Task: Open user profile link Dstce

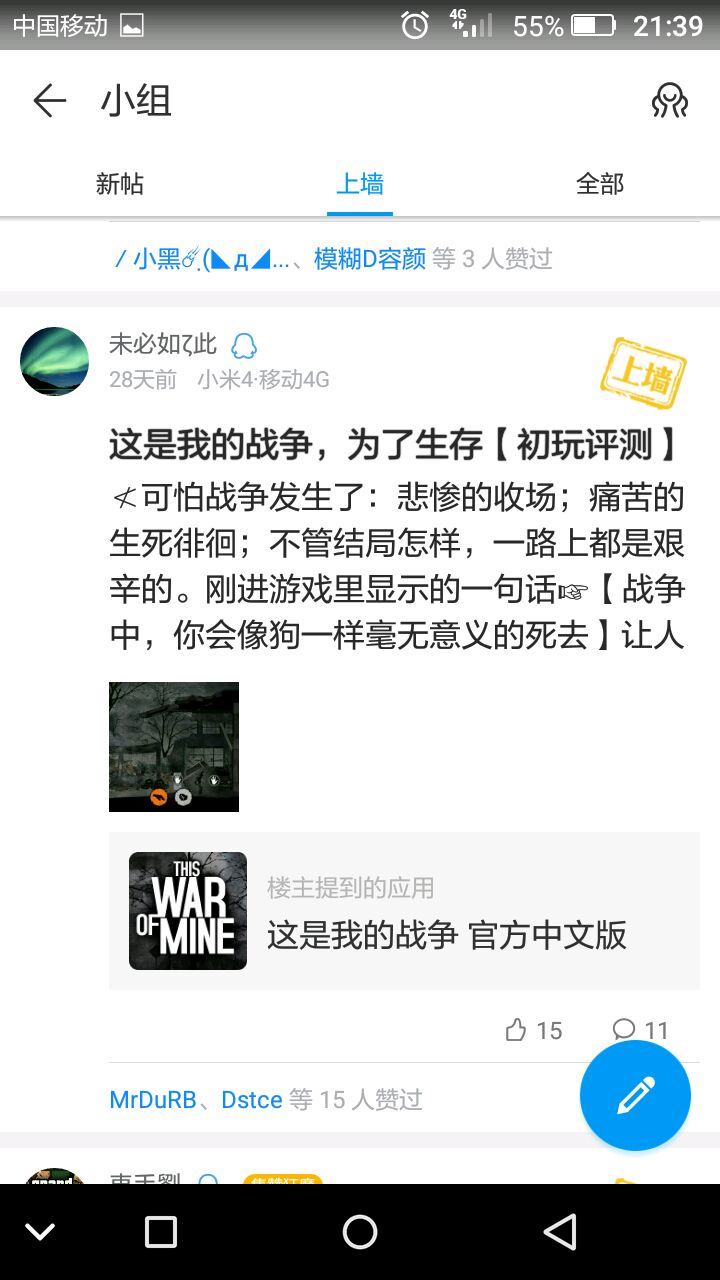Action: [x=252, y=1100]
